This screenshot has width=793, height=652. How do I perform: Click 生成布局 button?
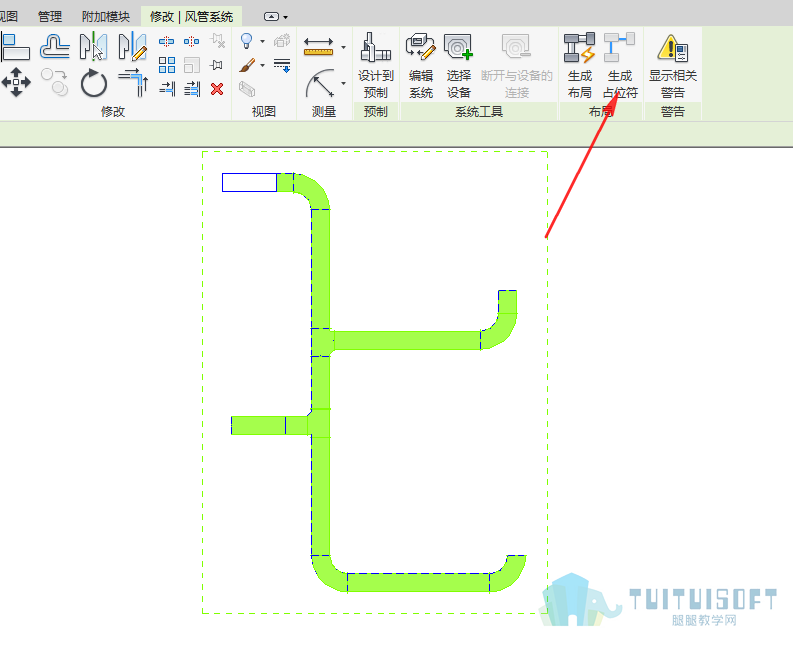580,66
